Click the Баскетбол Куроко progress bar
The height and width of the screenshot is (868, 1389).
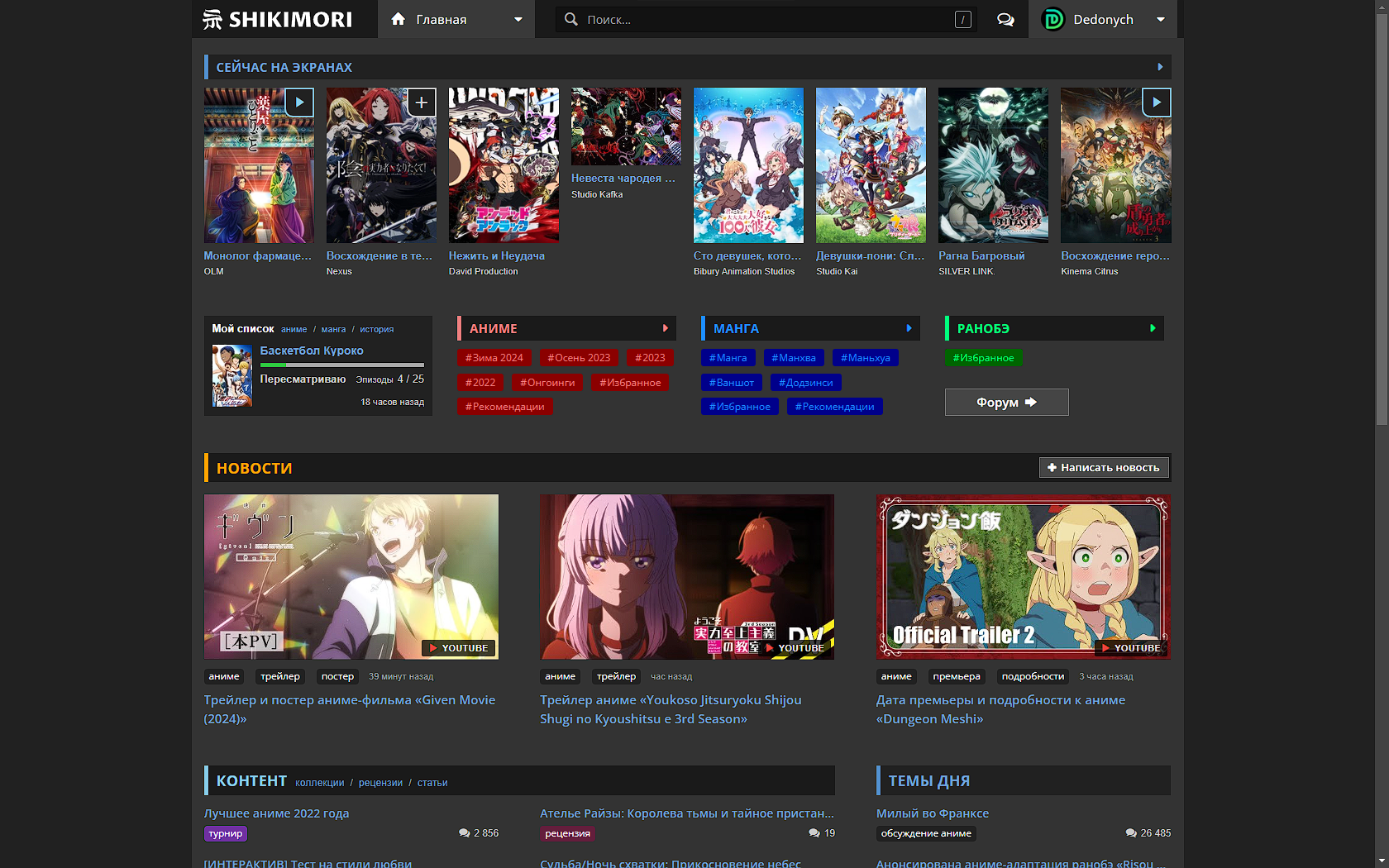point(341,365)
